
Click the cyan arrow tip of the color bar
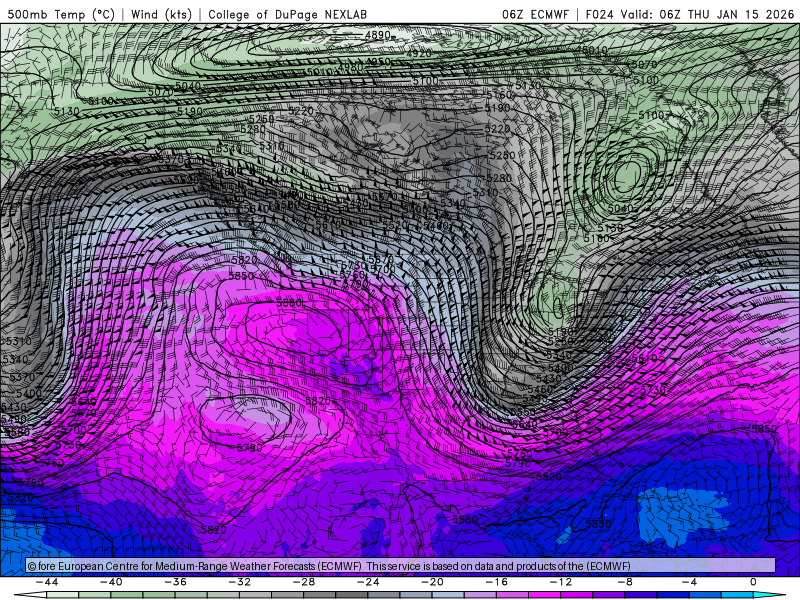(x=770, y=595)
